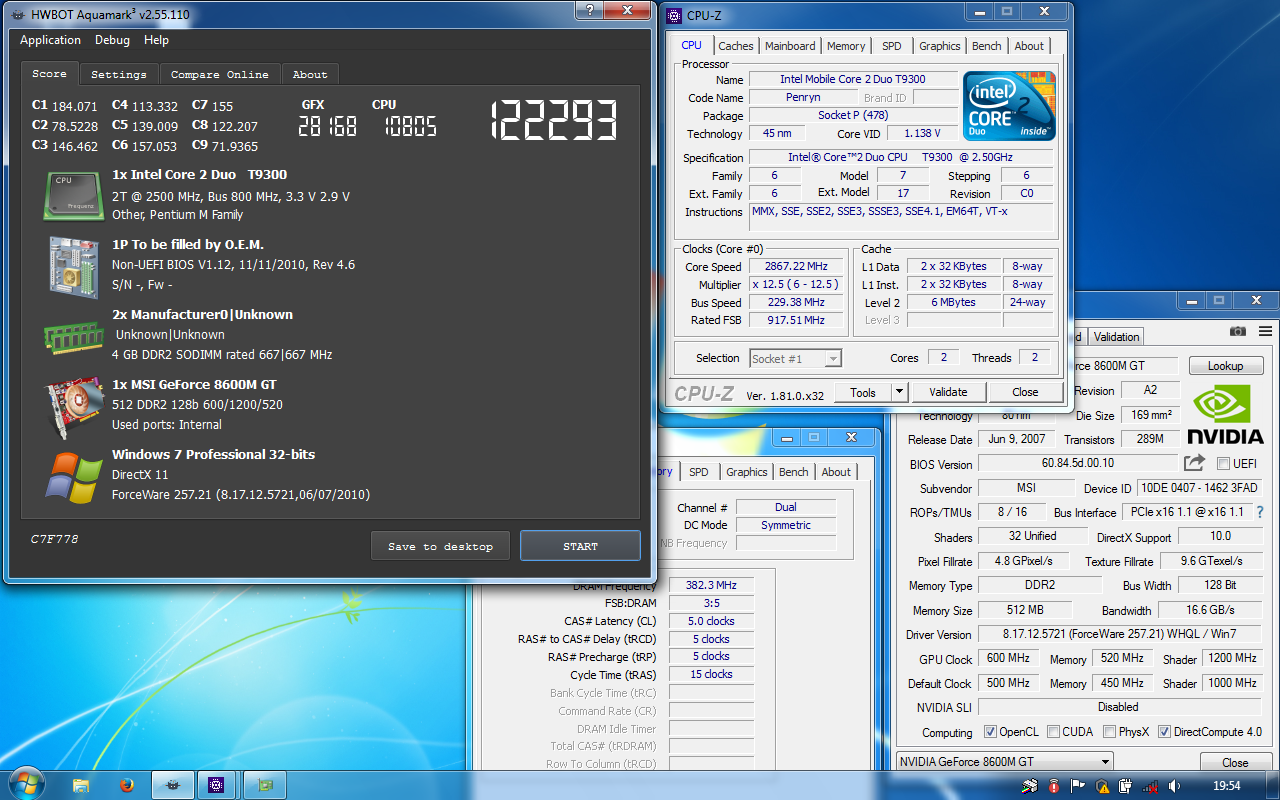Open the front CPU-Z window's Memory tab
The height and width of the screenshot is (800, 1280).
846,46
